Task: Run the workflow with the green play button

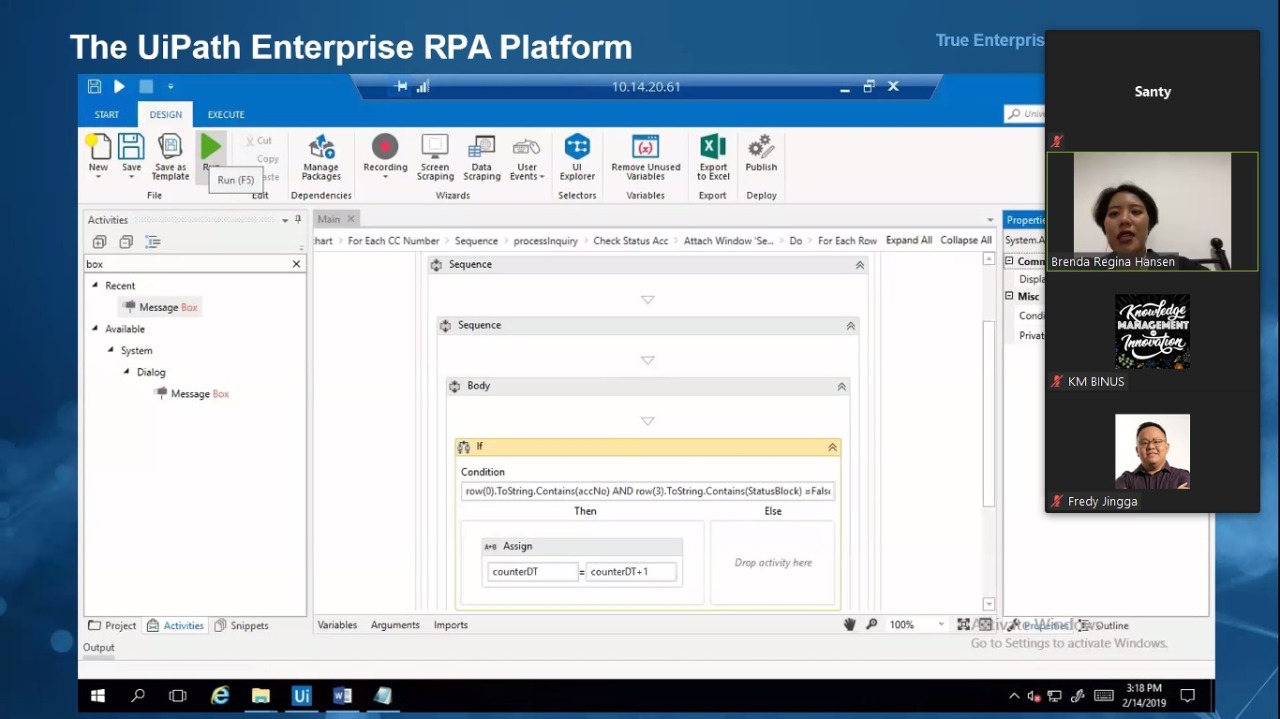Action: pyautogui.click(x=211, y=147)
